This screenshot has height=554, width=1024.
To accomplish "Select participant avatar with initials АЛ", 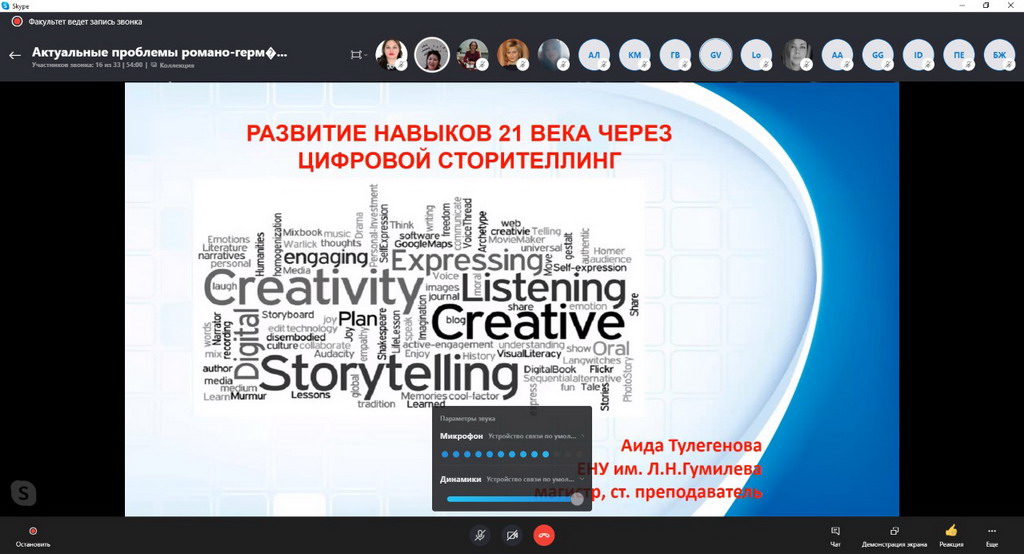I will 594,55.
